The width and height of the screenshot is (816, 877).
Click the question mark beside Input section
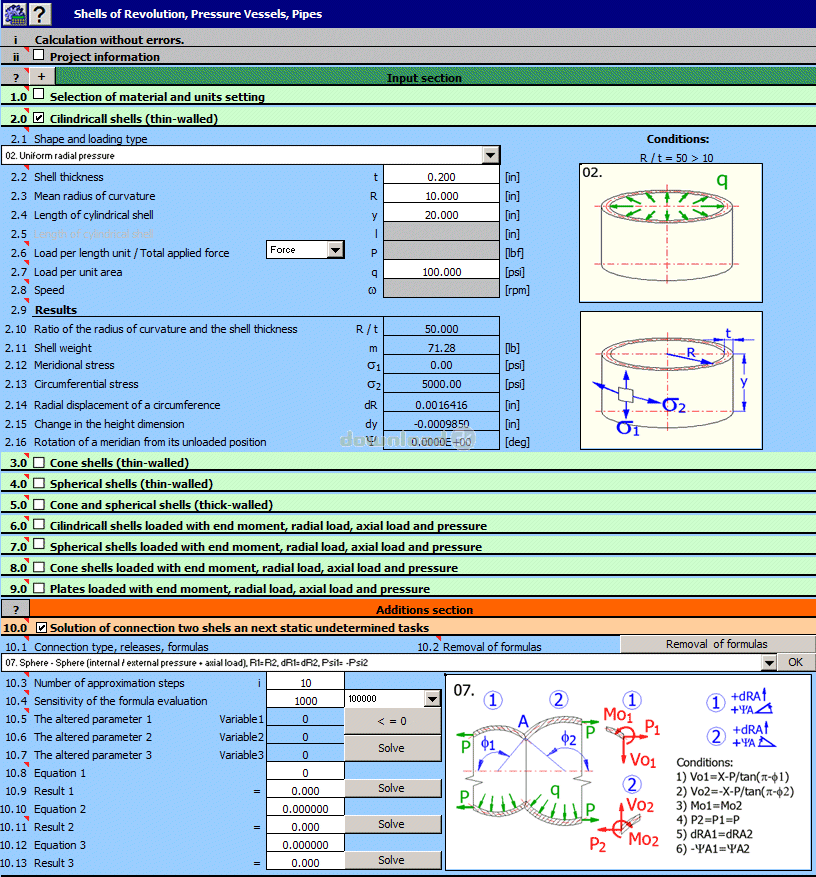(x=15, y=77)
